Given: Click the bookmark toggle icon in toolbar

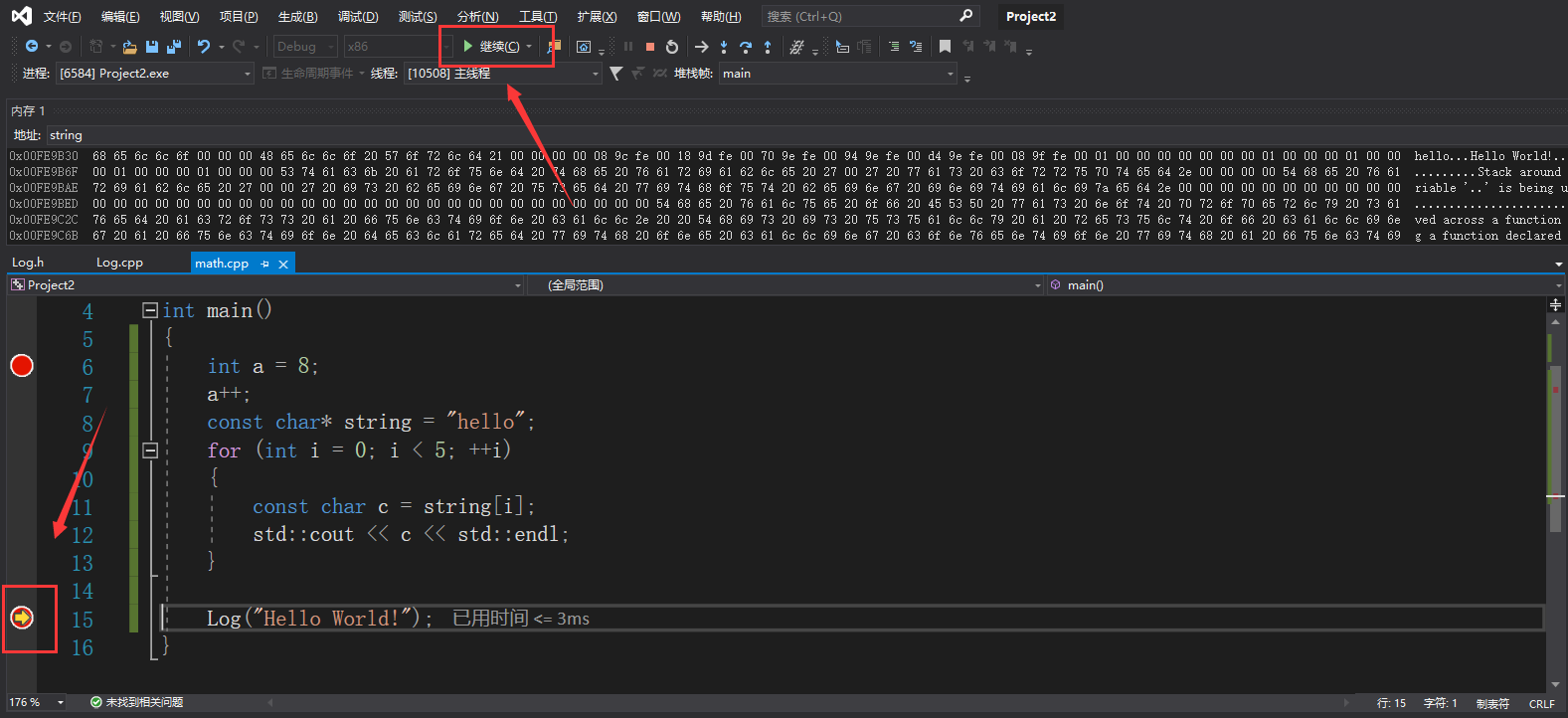Looking at the screenshot, I should coord(945,47).
